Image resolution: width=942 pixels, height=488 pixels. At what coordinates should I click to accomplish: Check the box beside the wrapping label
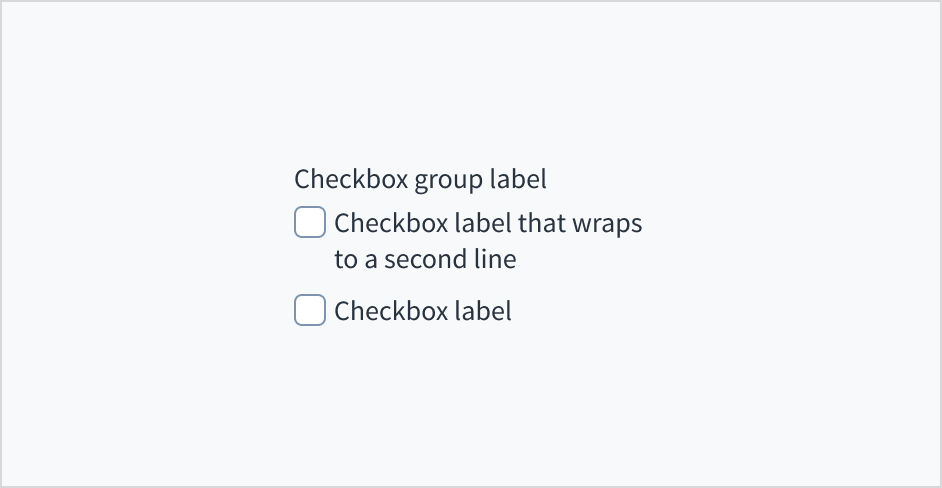point(310,222)
